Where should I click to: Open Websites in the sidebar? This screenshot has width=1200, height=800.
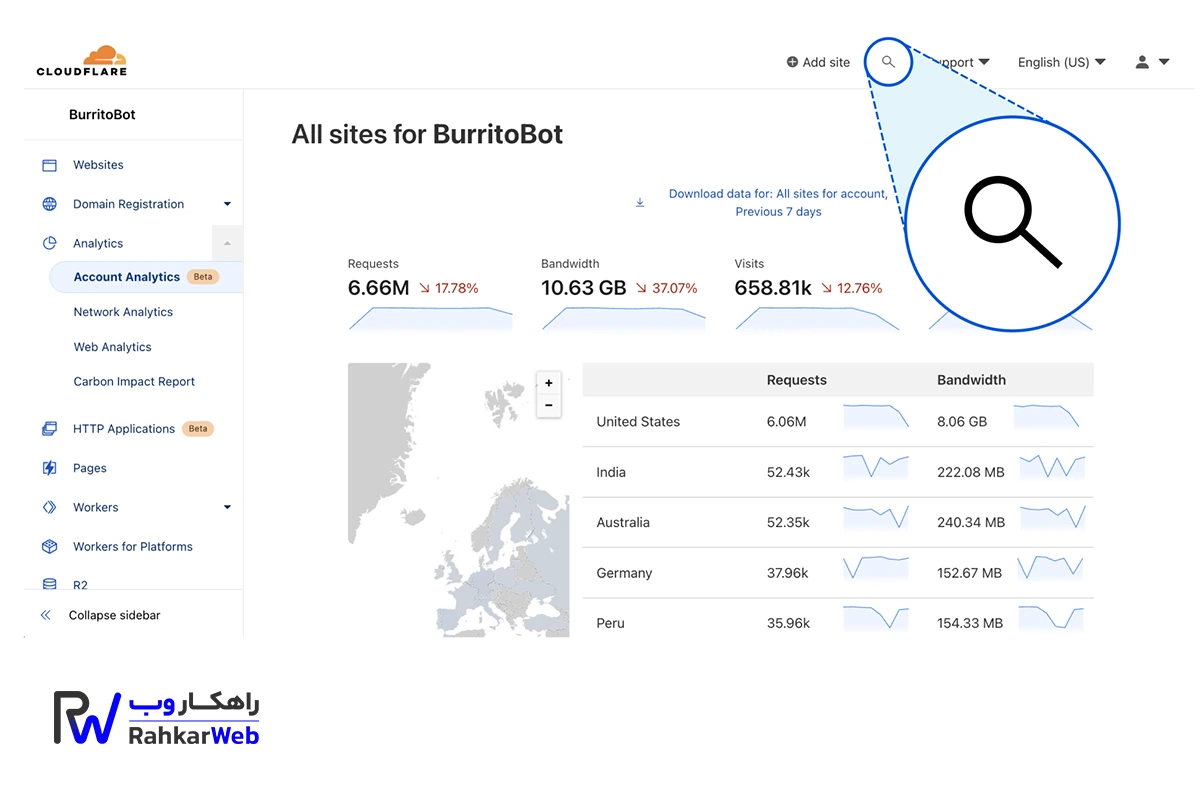pos(98,165)
